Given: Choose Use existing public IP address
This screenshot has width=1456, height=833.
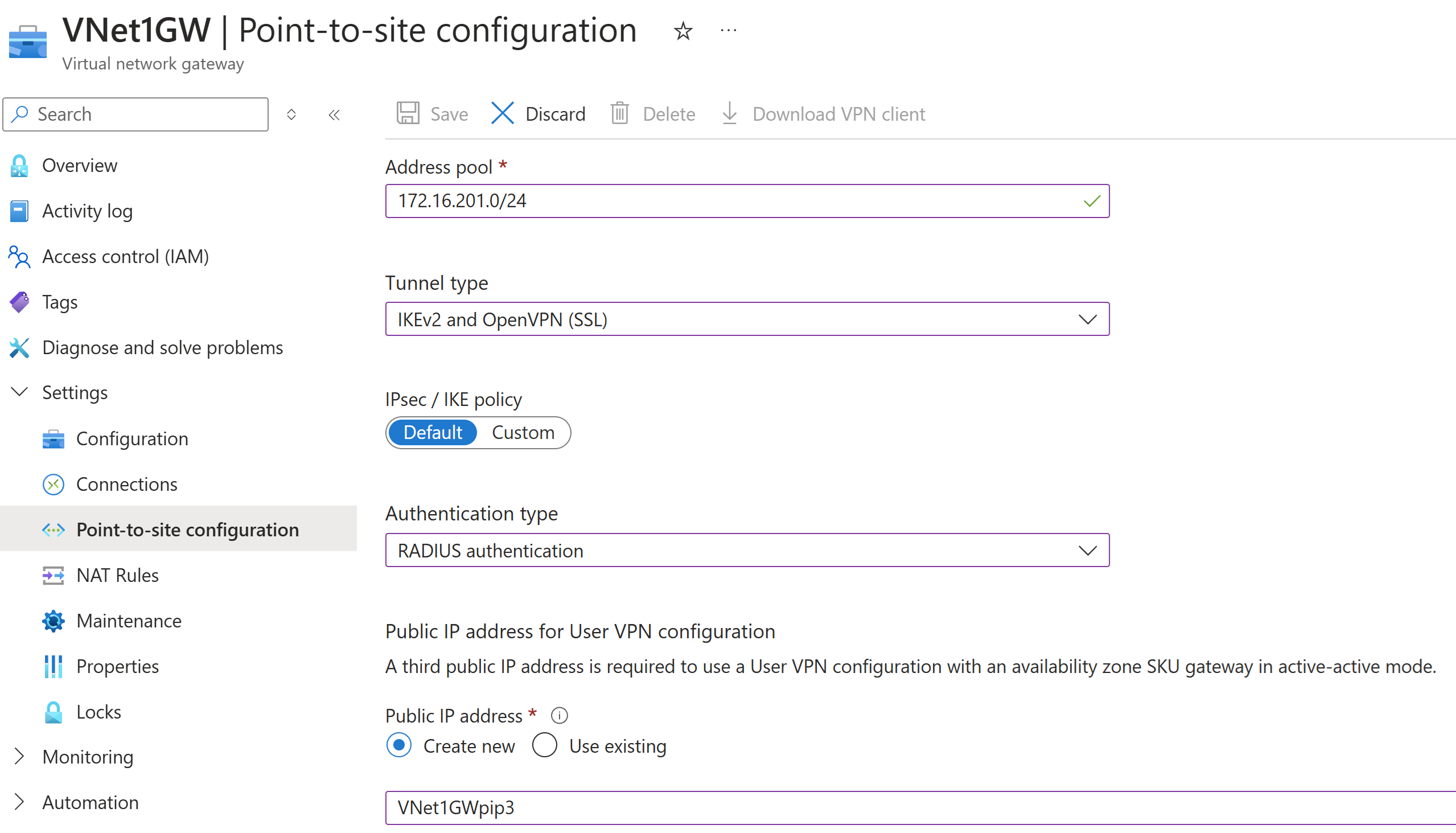Looking at the screenshot, I should click(x=544, y=745).
